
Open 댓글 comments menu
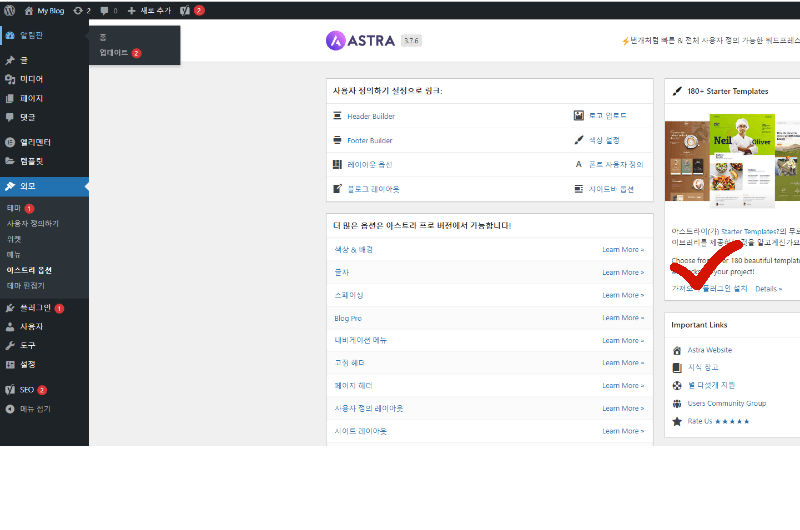click(44, 117)
